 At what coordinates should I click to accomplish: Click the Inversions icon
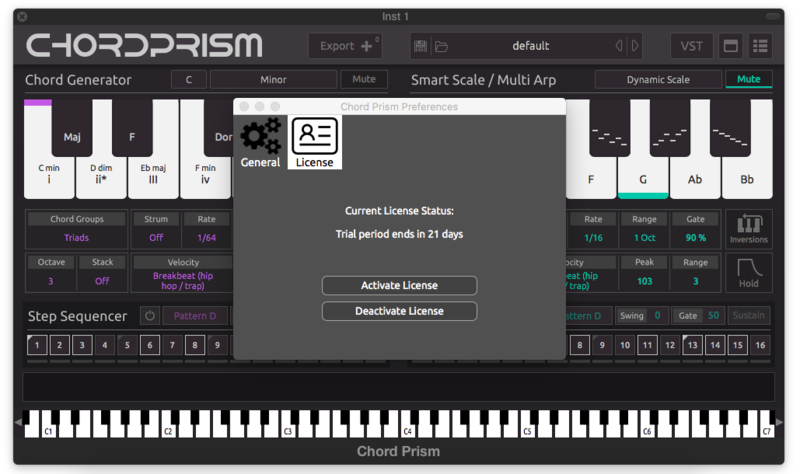click(748, 229)
